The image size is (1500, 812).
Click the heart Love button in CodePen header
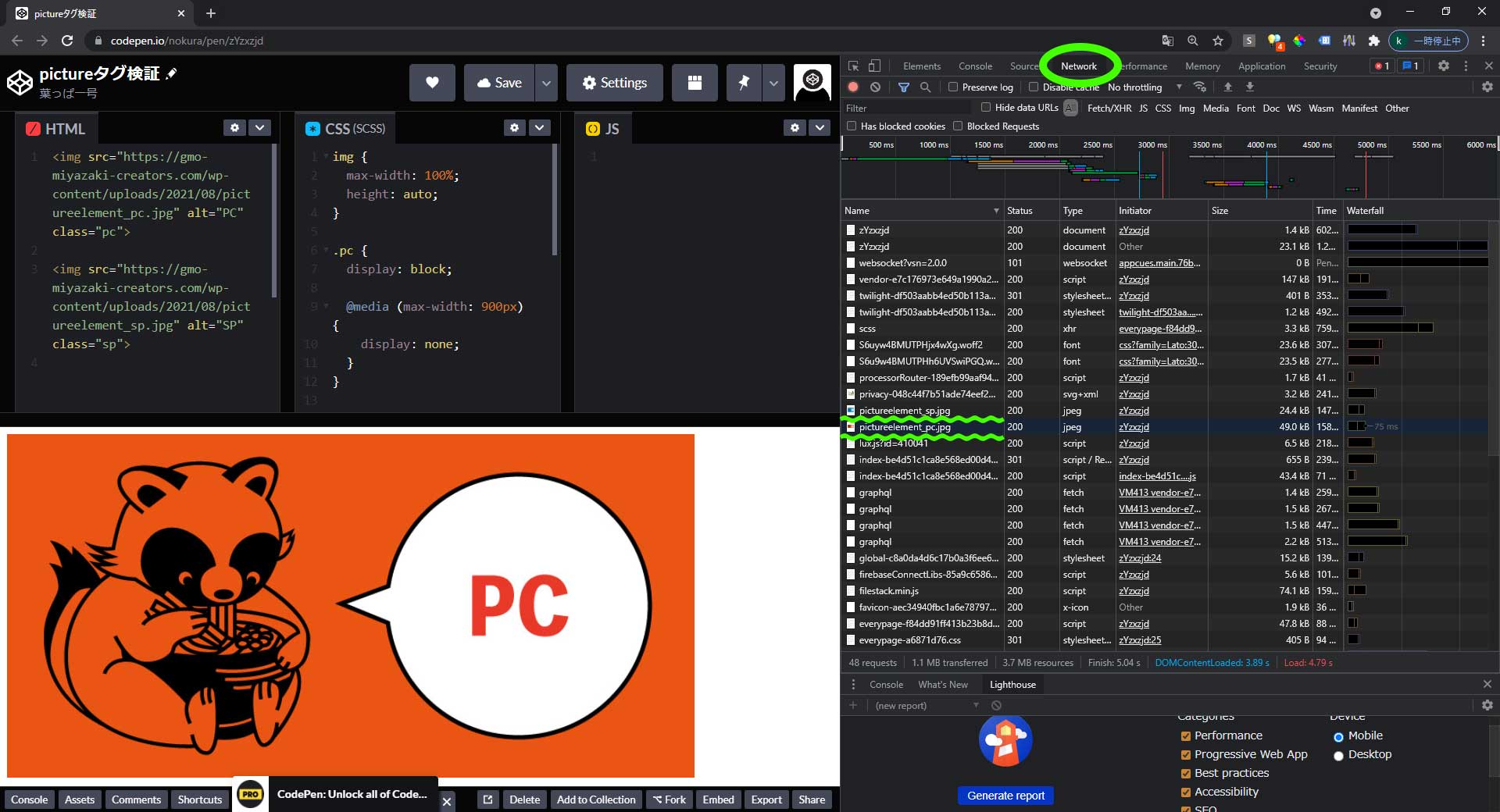pos(432,83)
